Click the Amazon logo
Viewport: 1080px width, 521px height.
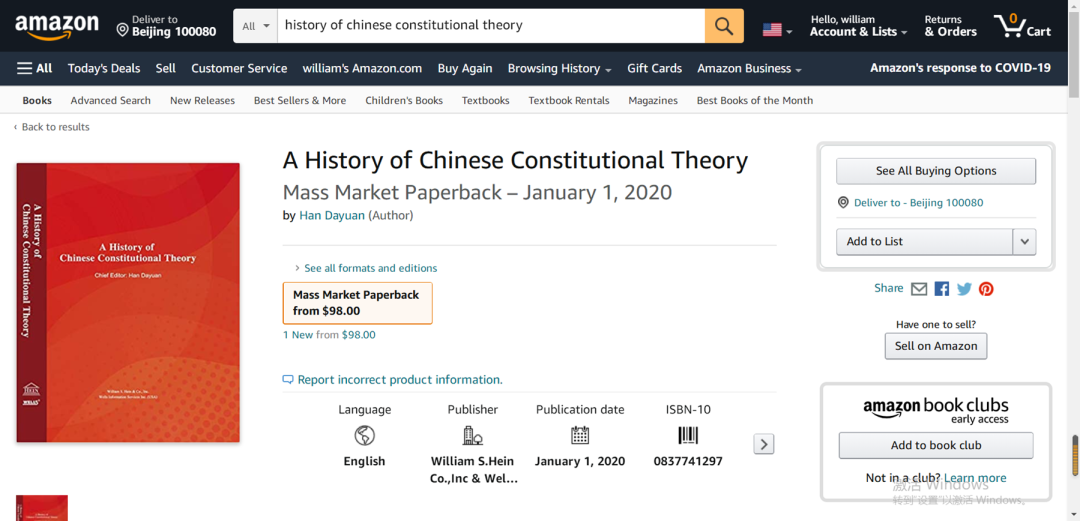[x=57, y=27]
